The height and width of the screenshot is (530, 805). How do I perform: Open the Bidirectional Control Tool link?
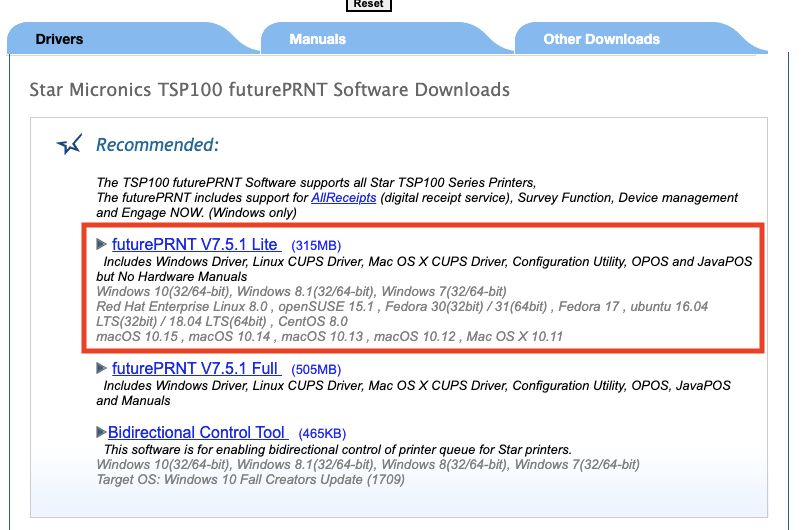pos(197,432)
